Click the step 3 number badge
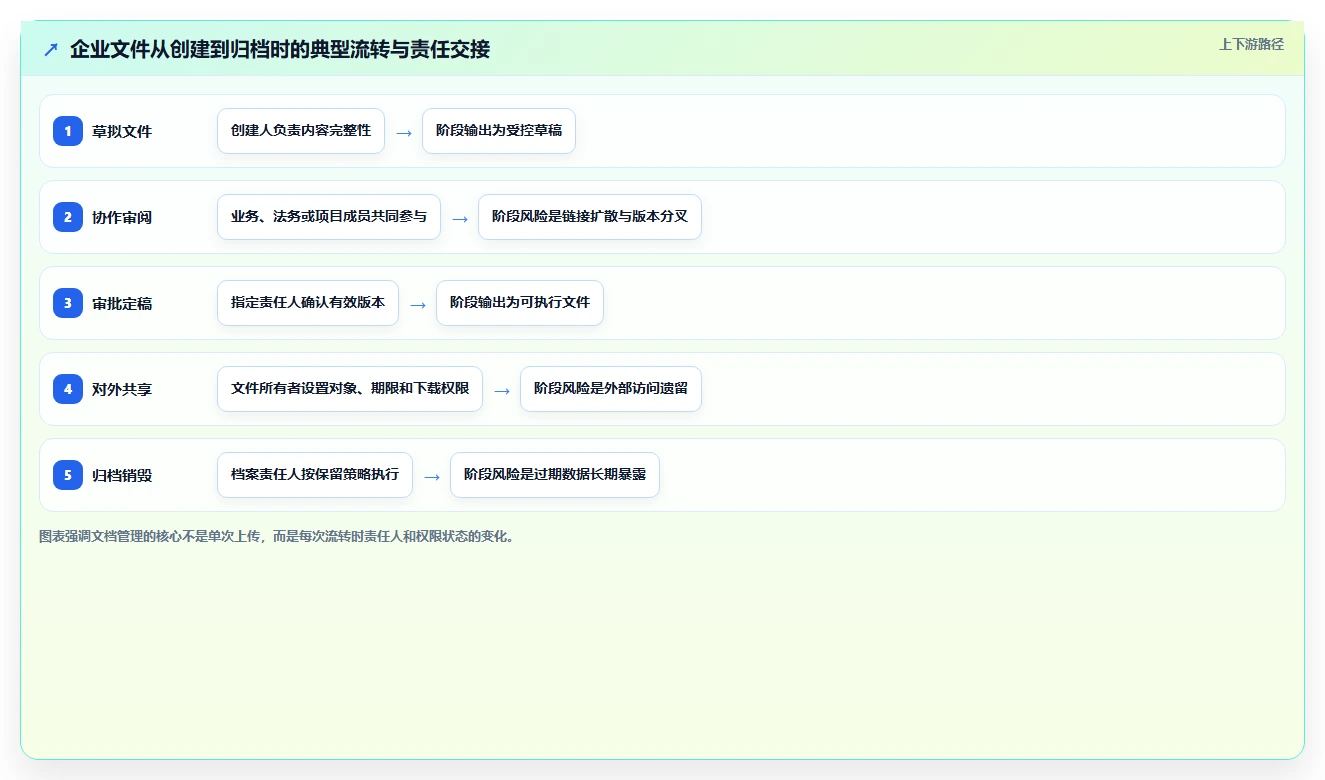Viewport: 1325px width, 780px height. 68,303
